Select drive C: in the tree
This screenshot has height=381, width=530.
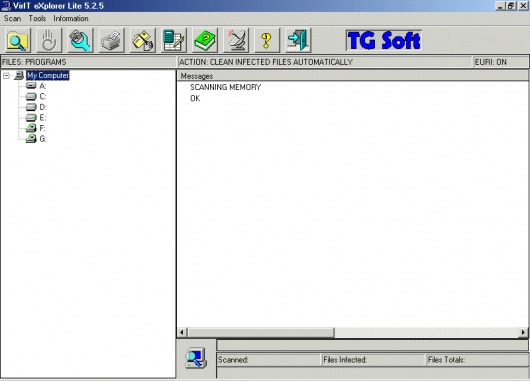43,97
